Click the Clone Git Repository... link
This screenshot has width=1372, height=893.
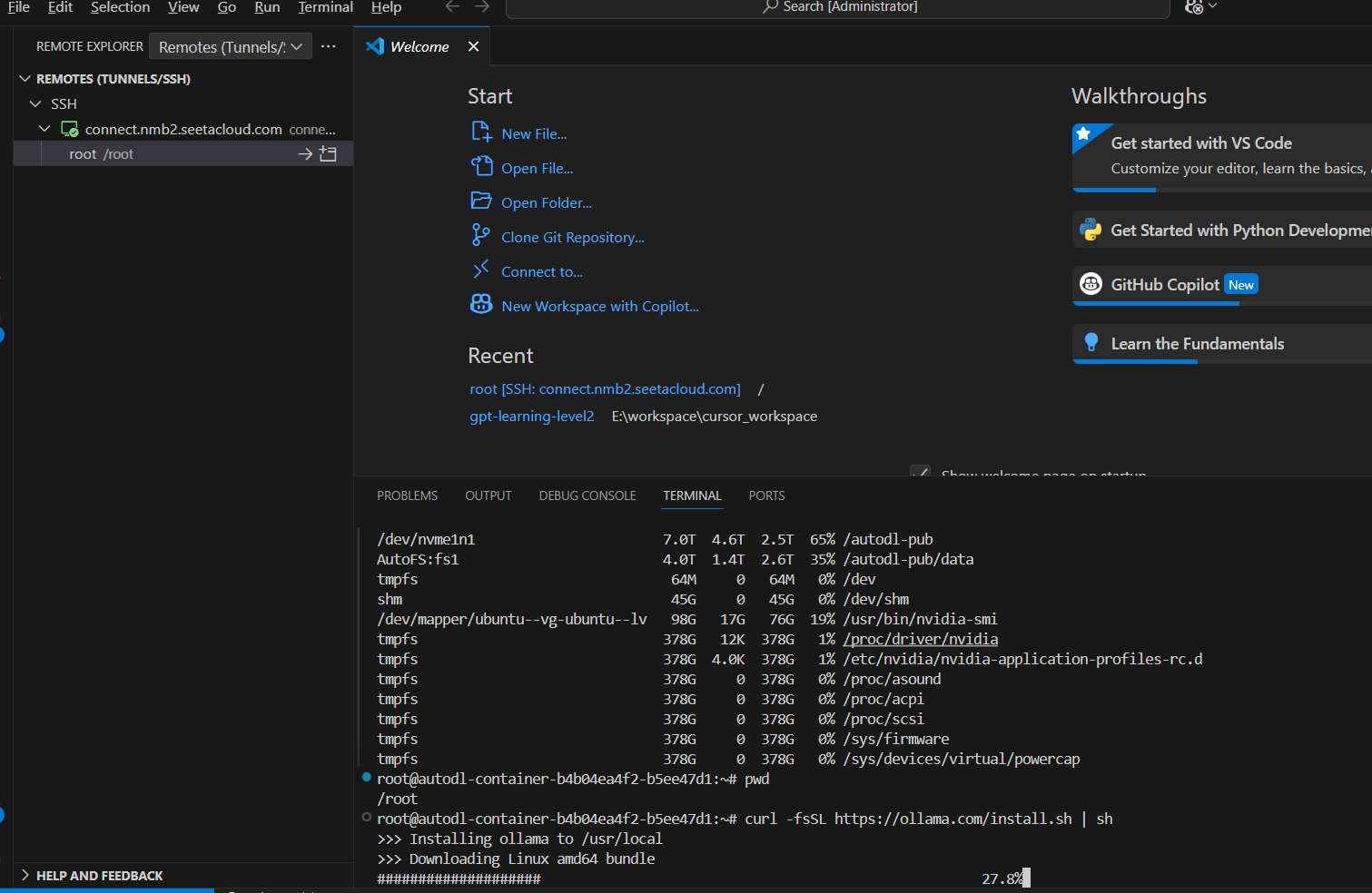coord(573,237)
